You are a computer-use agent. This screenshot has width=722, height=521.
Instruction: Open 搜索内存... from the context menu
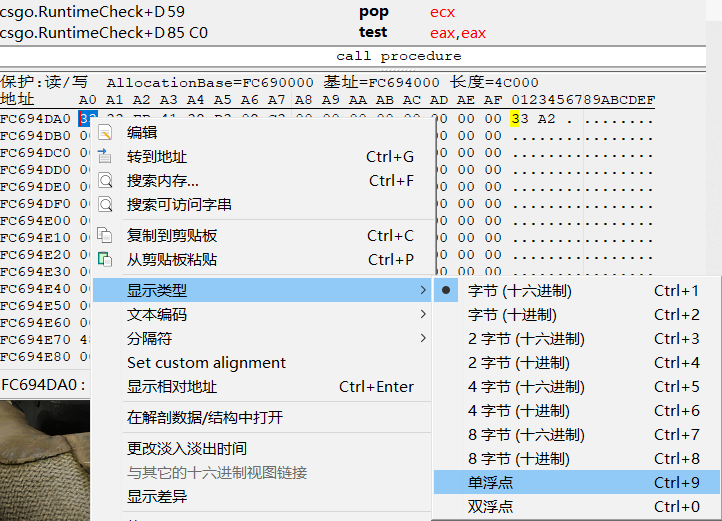pyautogui.click(x=262, y=181)
